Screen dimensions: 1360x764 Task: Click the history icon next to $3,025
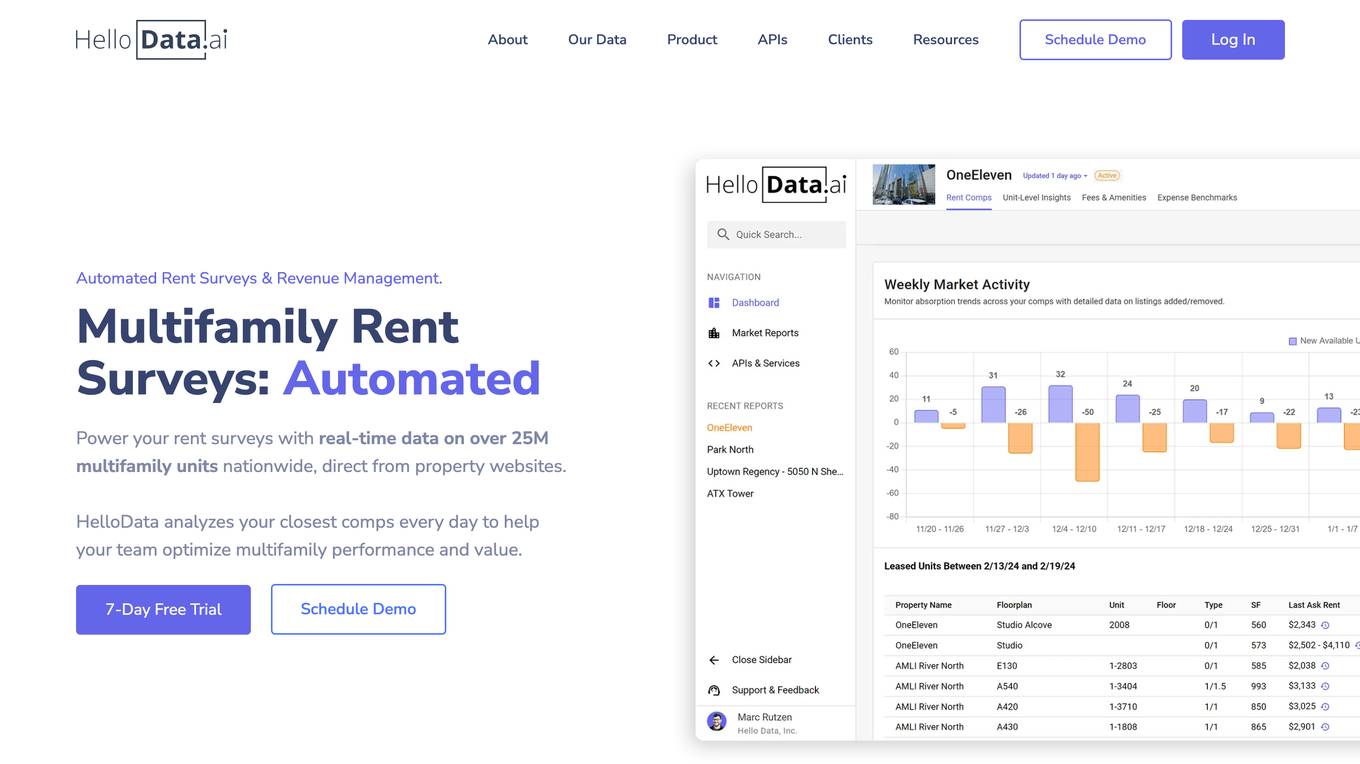(1325, 707)
